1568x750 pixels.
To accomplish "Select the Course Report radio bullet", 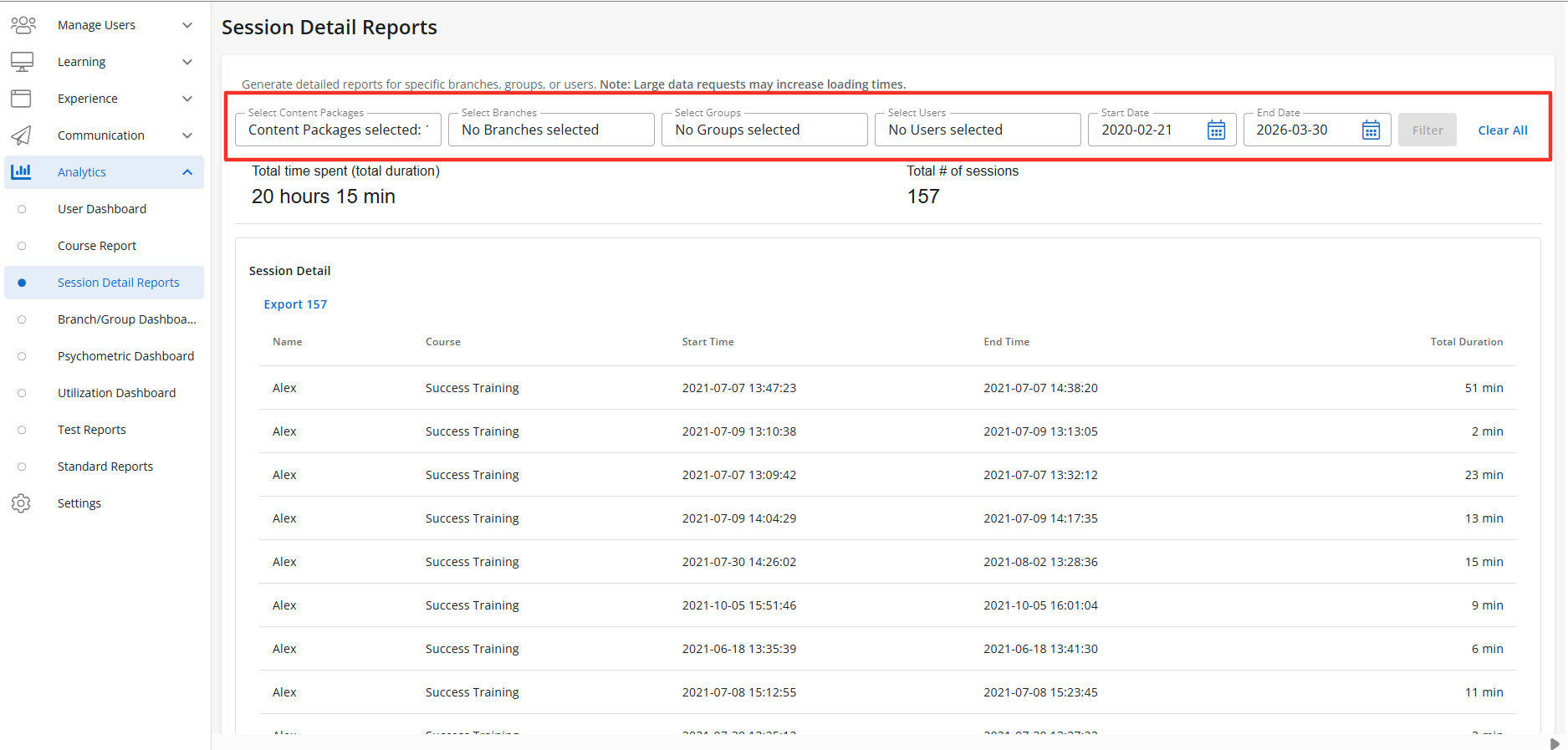I will pos(22,246).
